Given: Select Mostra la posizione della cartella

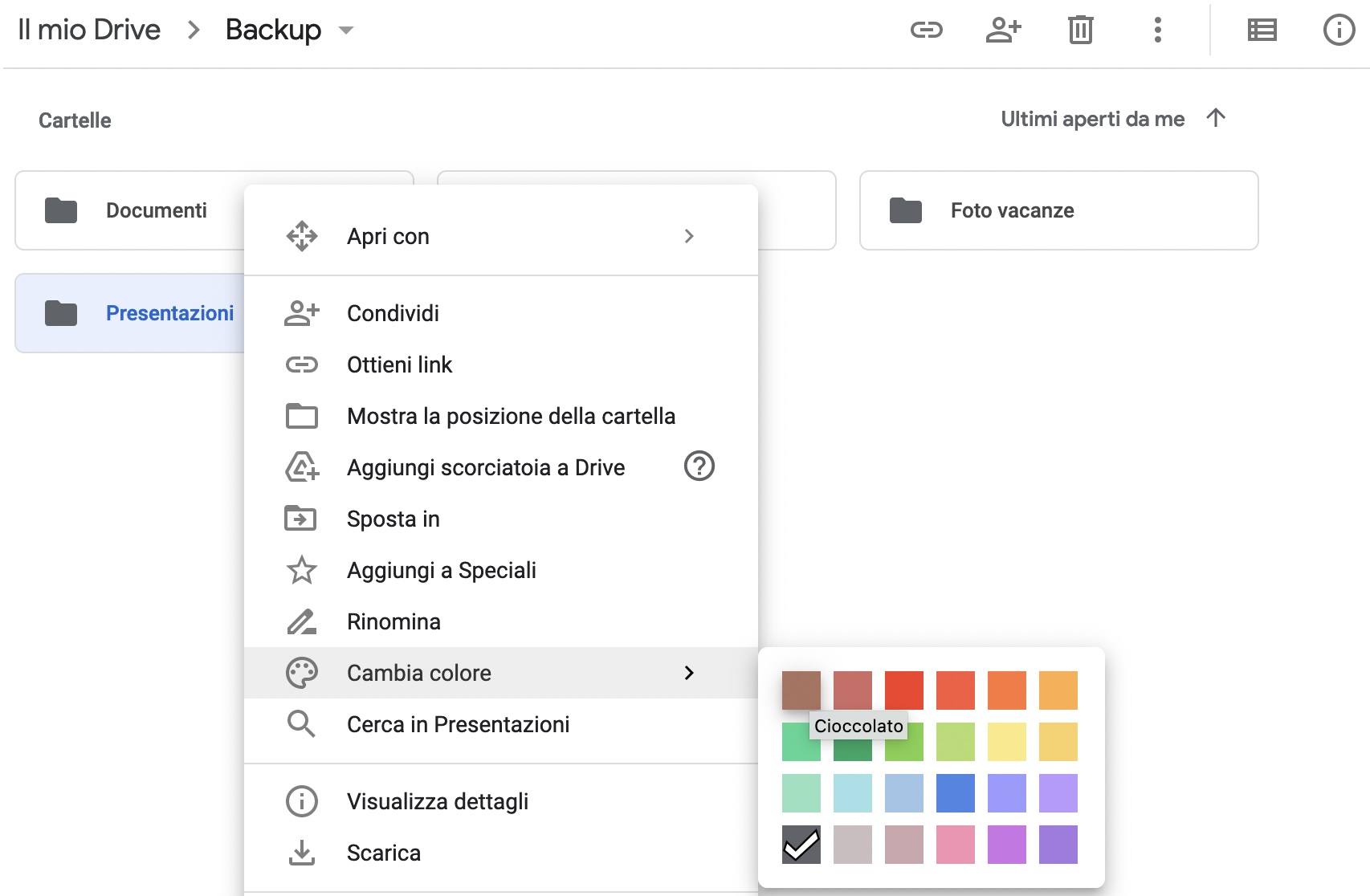Looking at the screenshot, I should point(501,416).
